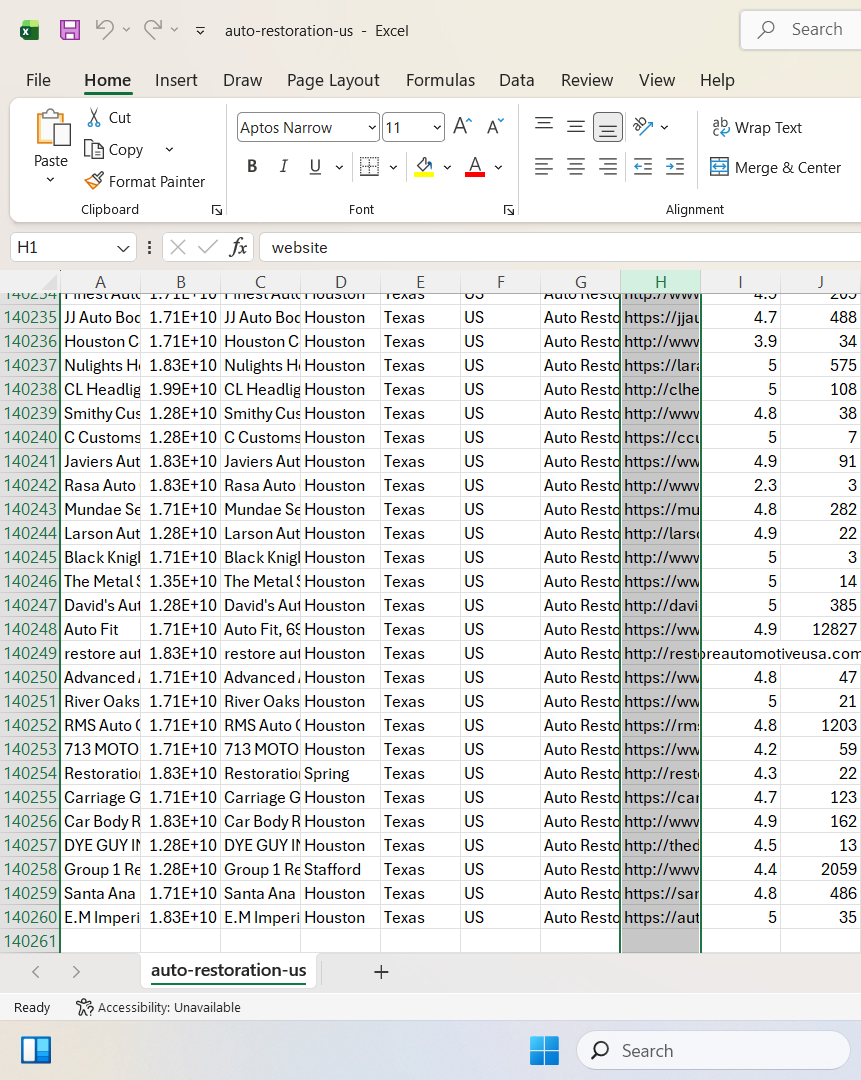The width and height of the screenshot is (861, 1080).
Task: Open the font size dropdown
Action: [x=437, y=128]
